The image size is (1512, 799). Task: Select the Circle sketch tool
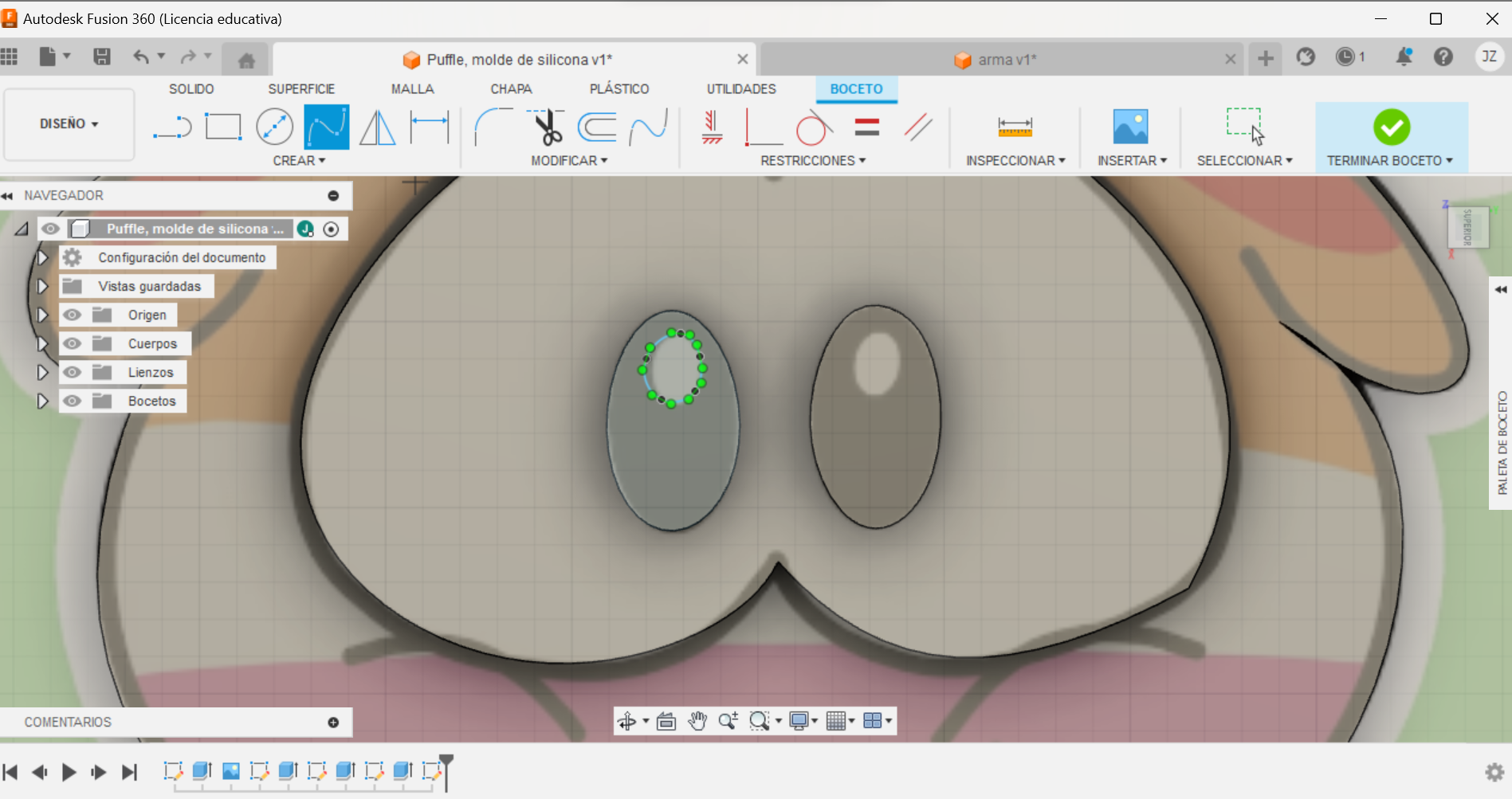(x=274, y=127)
